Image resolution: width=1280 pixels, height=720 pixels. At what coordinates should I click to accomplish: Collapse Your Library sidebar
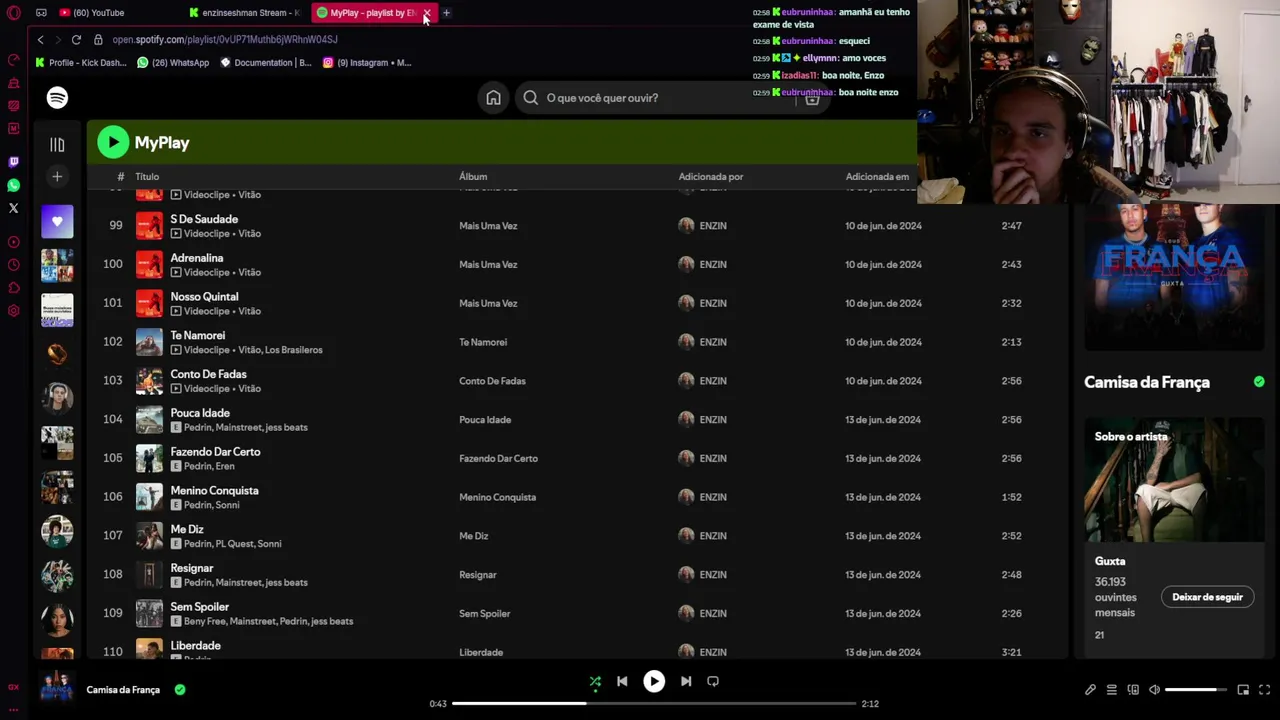point(57,145)
